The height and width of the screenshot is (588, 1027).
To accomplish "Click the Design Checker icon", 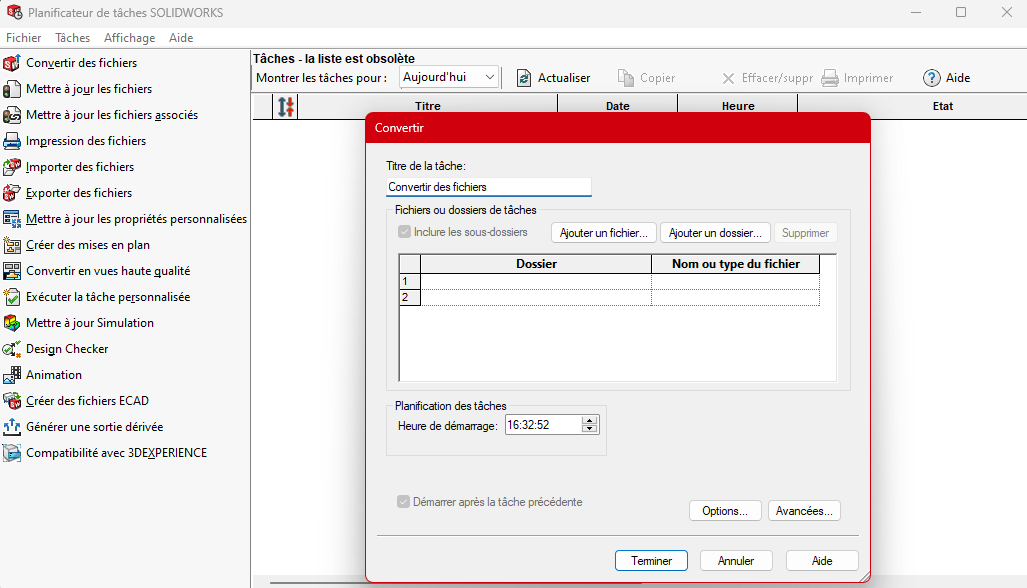I will (12, 349).
